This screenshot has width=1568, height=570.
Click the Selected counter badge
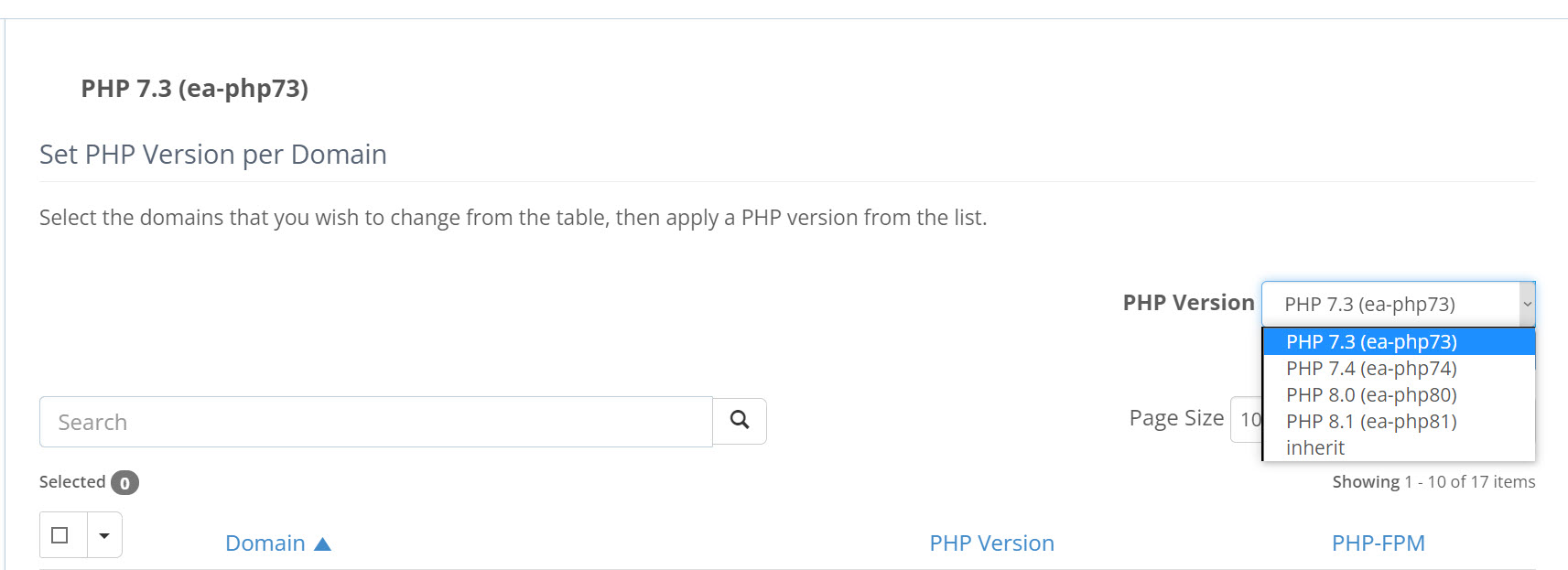[125, 482]
